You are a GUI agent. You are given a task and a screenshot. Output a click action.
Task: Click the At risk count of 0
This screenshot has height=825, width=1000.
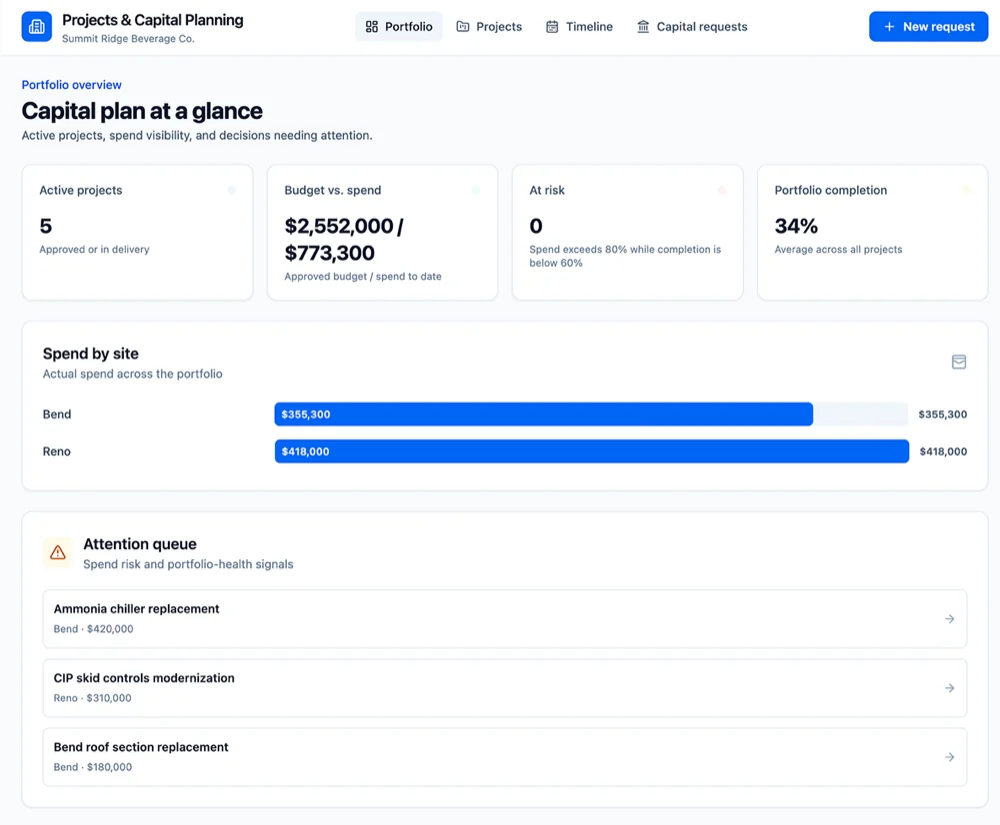[x=536, y=226]
